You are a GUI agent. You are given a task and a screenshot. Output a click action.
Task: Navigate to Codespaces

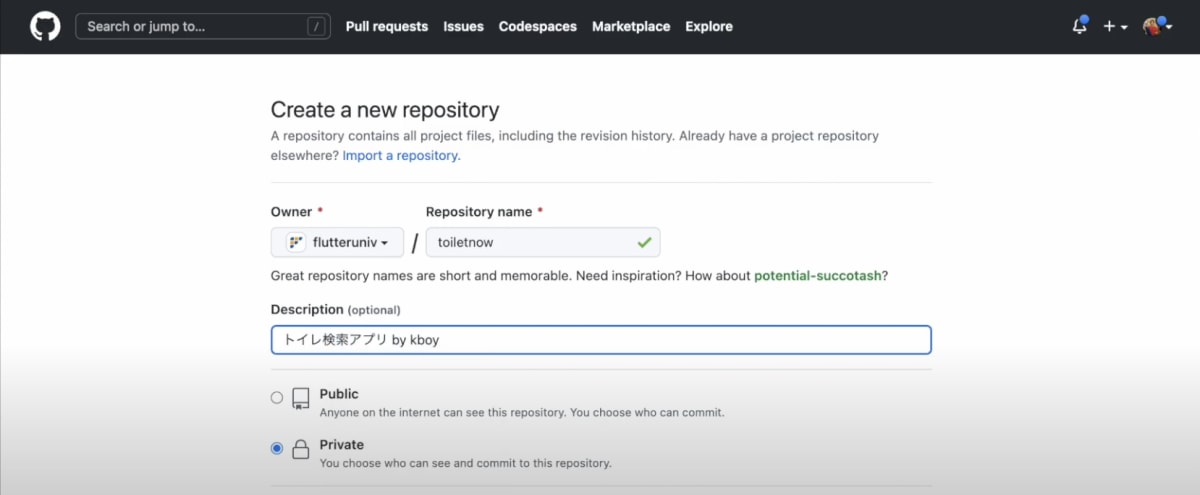point(537,27)
